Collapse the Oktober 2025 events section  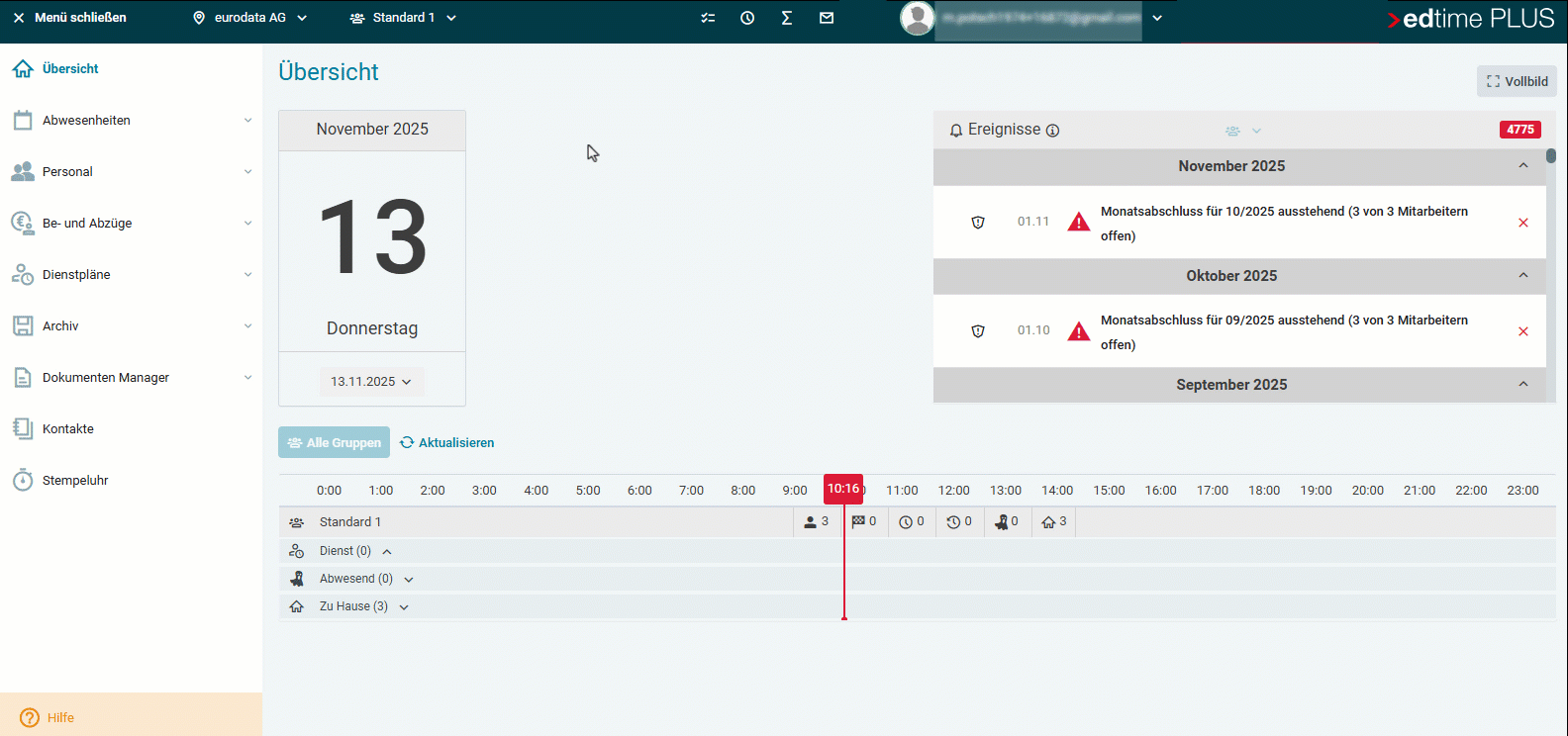[x=1523, y=275]
